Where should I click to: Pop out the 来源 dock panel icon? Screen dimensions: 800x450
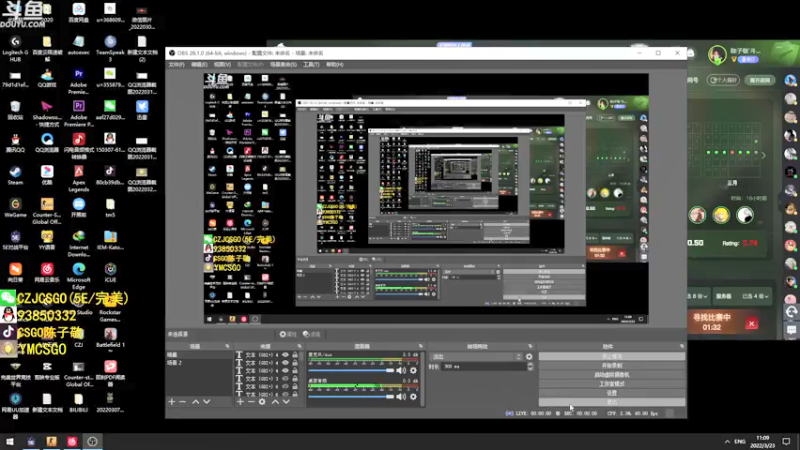tap(299, 346)
